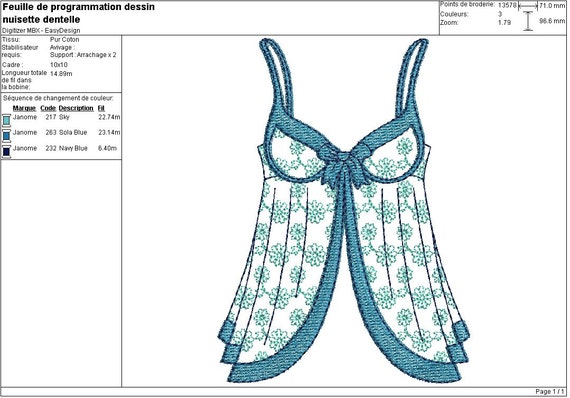570x398 pixels.
Task: Click the design height dimension icon
Action: (528, 21)
